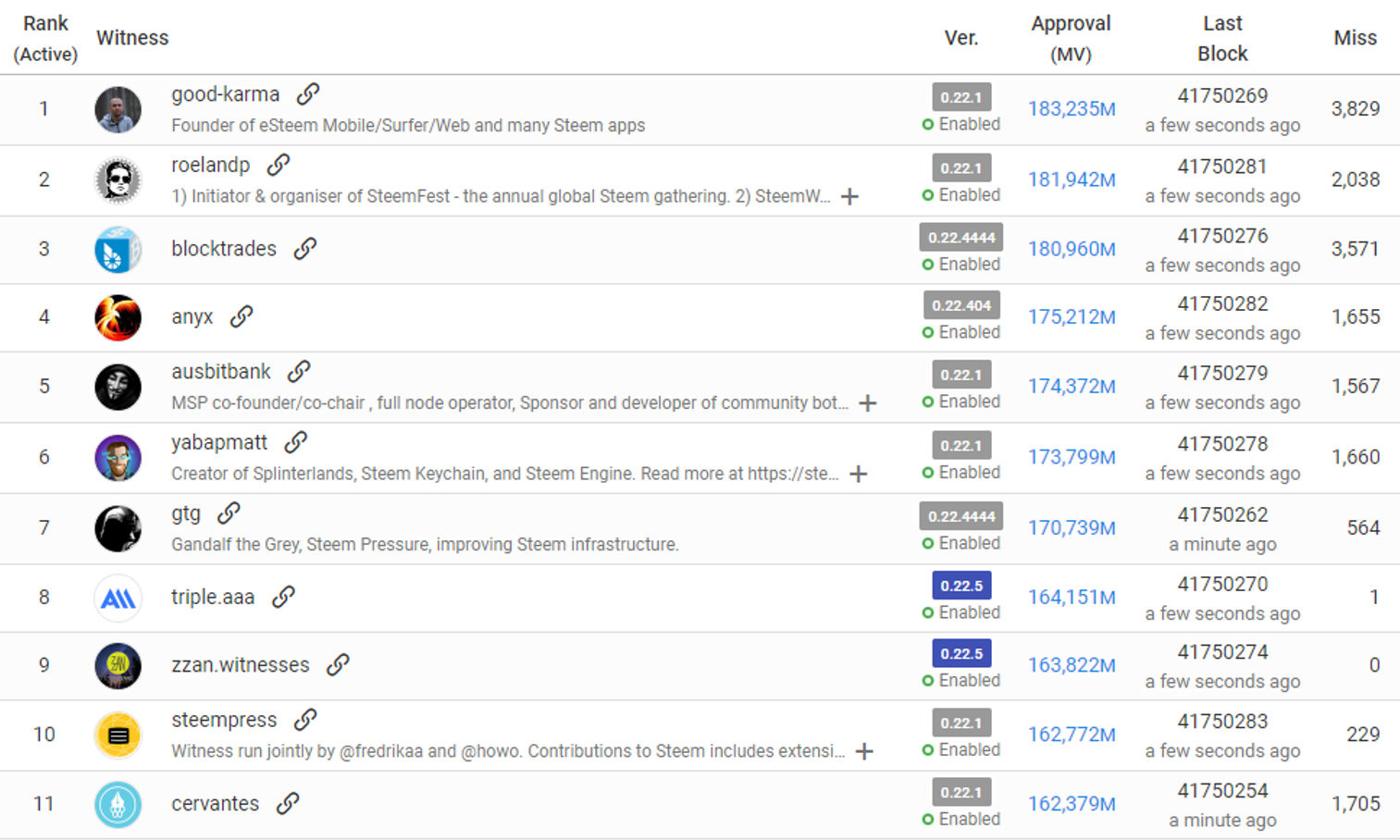The width and height of the screenshot is (1400, 840).
Task: Open the link icon next to ausbitbank
Action: point(298,372)
